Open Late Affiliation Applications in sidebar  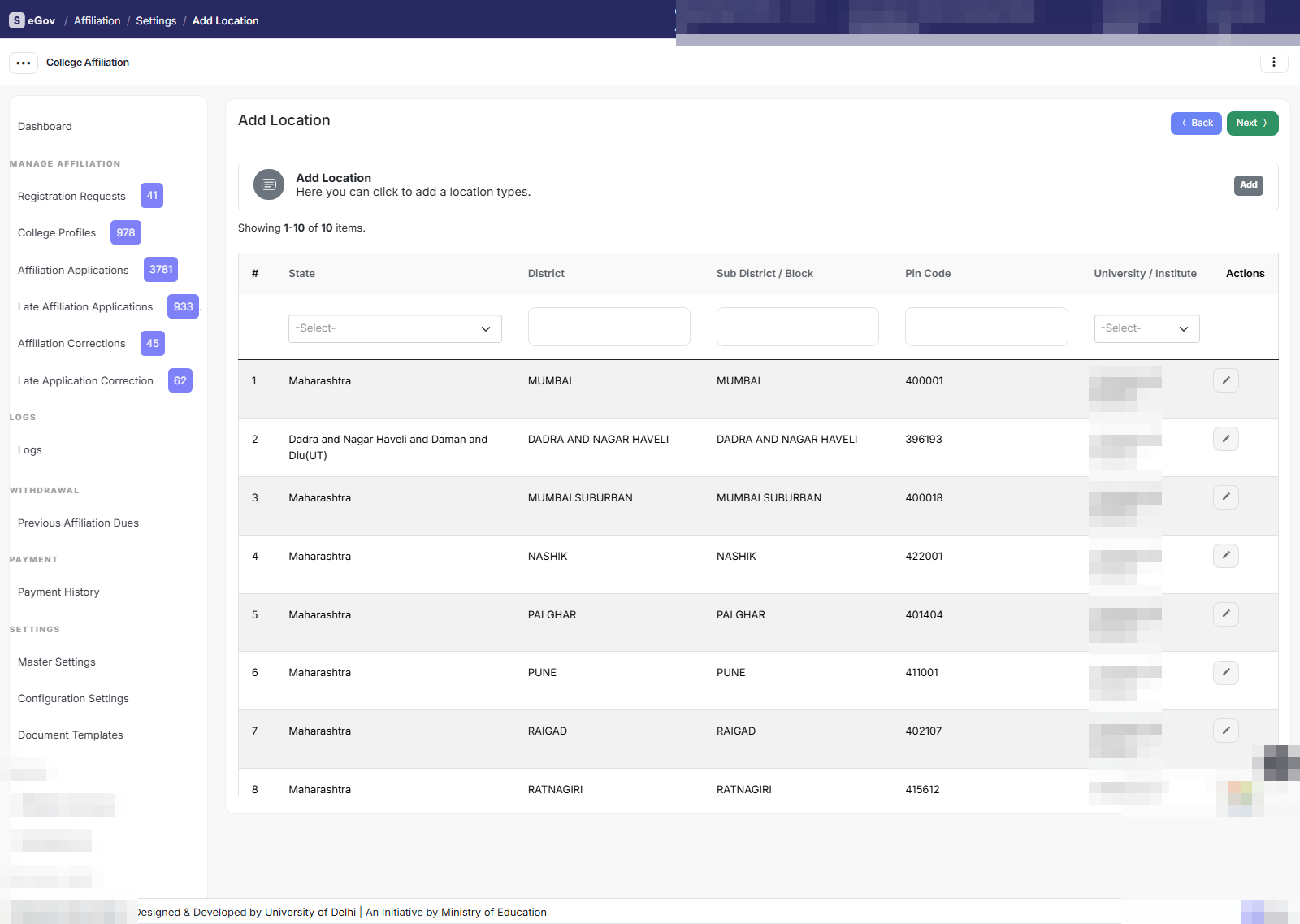[x=85, y=306]
